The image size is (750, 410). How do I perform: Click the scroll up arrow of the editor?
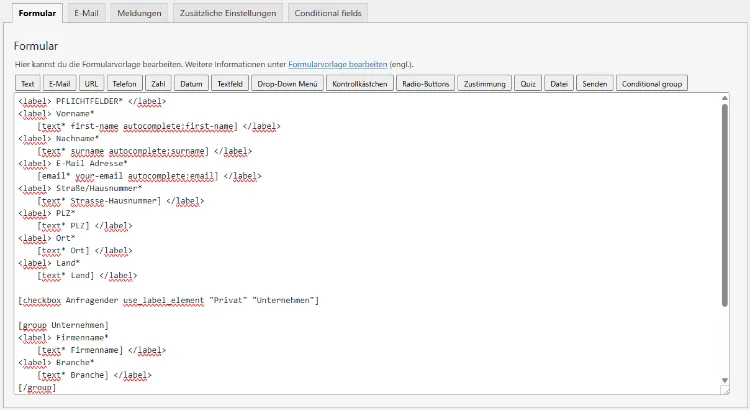click(x=725, y=98)
